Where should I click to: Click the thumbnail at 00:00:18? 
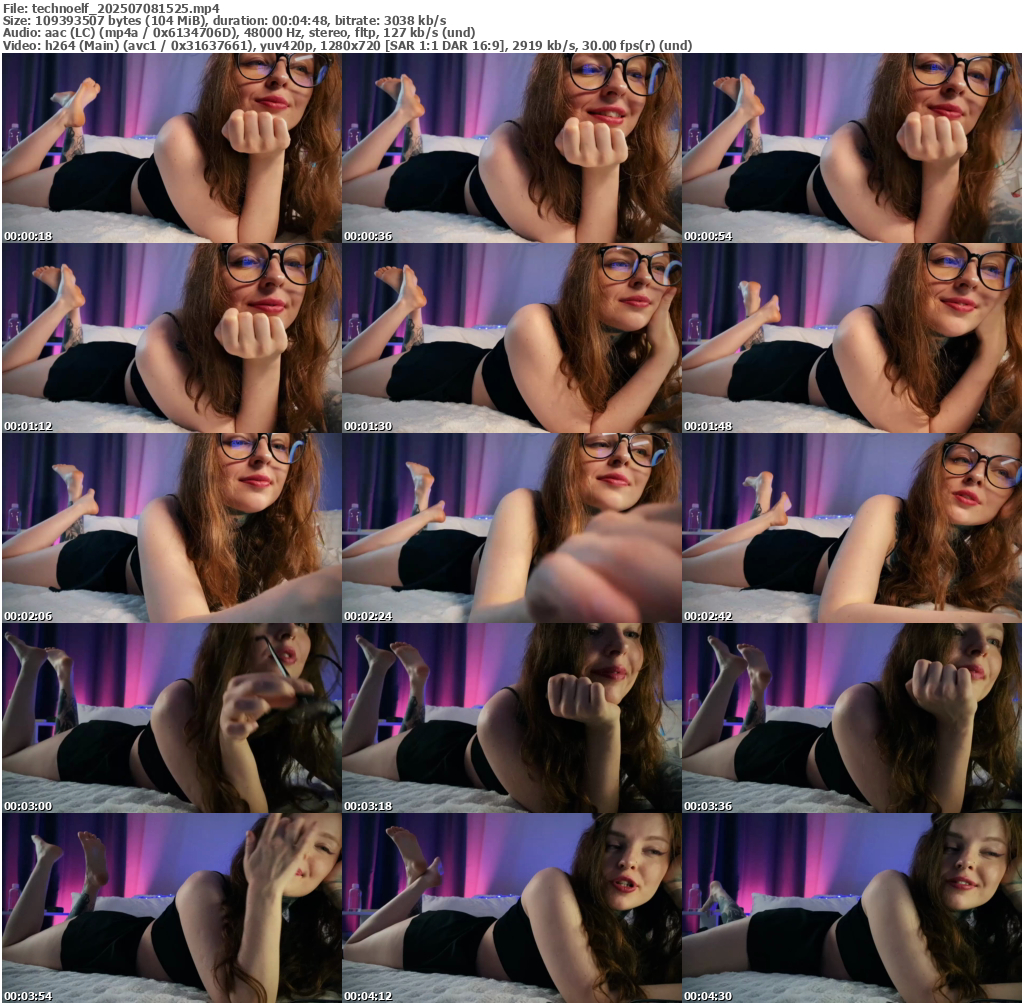point(172,148)
